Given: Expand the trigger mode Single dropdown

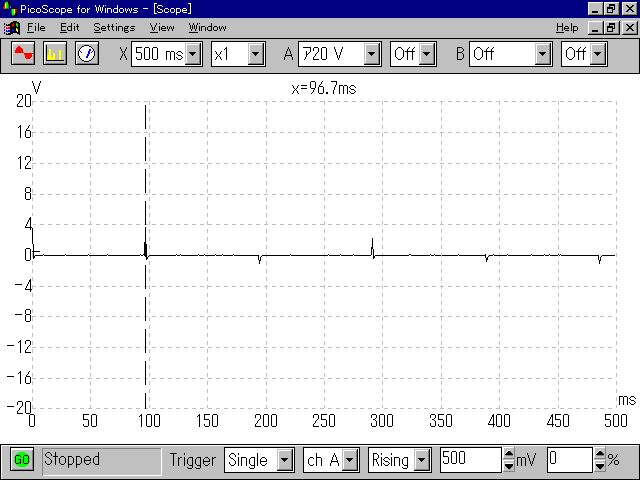Looking at the screenshot, I should [x=284, y=460].
